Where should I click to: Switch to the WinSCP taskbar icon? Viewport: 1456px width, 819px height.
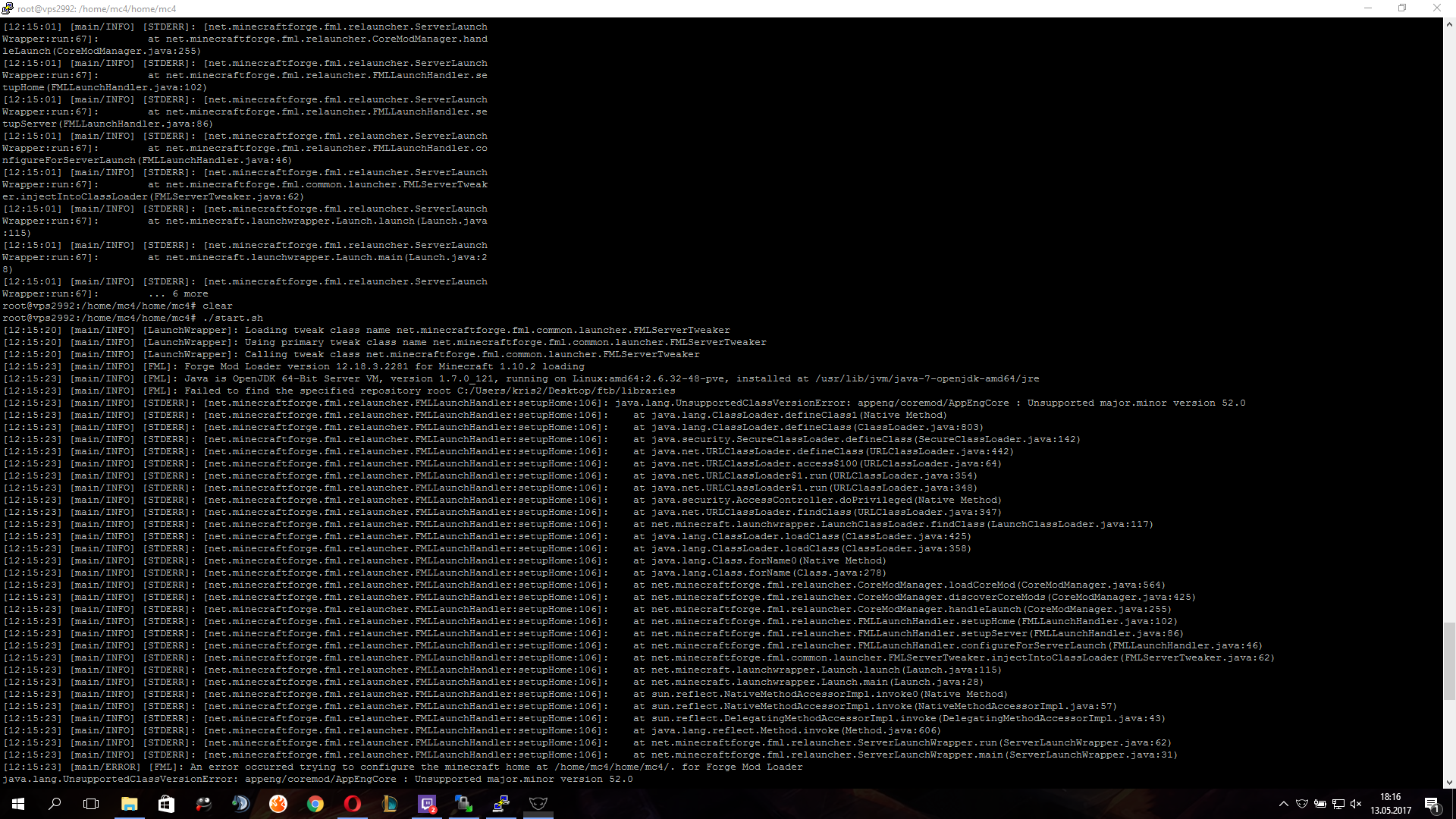pos(464,804)
